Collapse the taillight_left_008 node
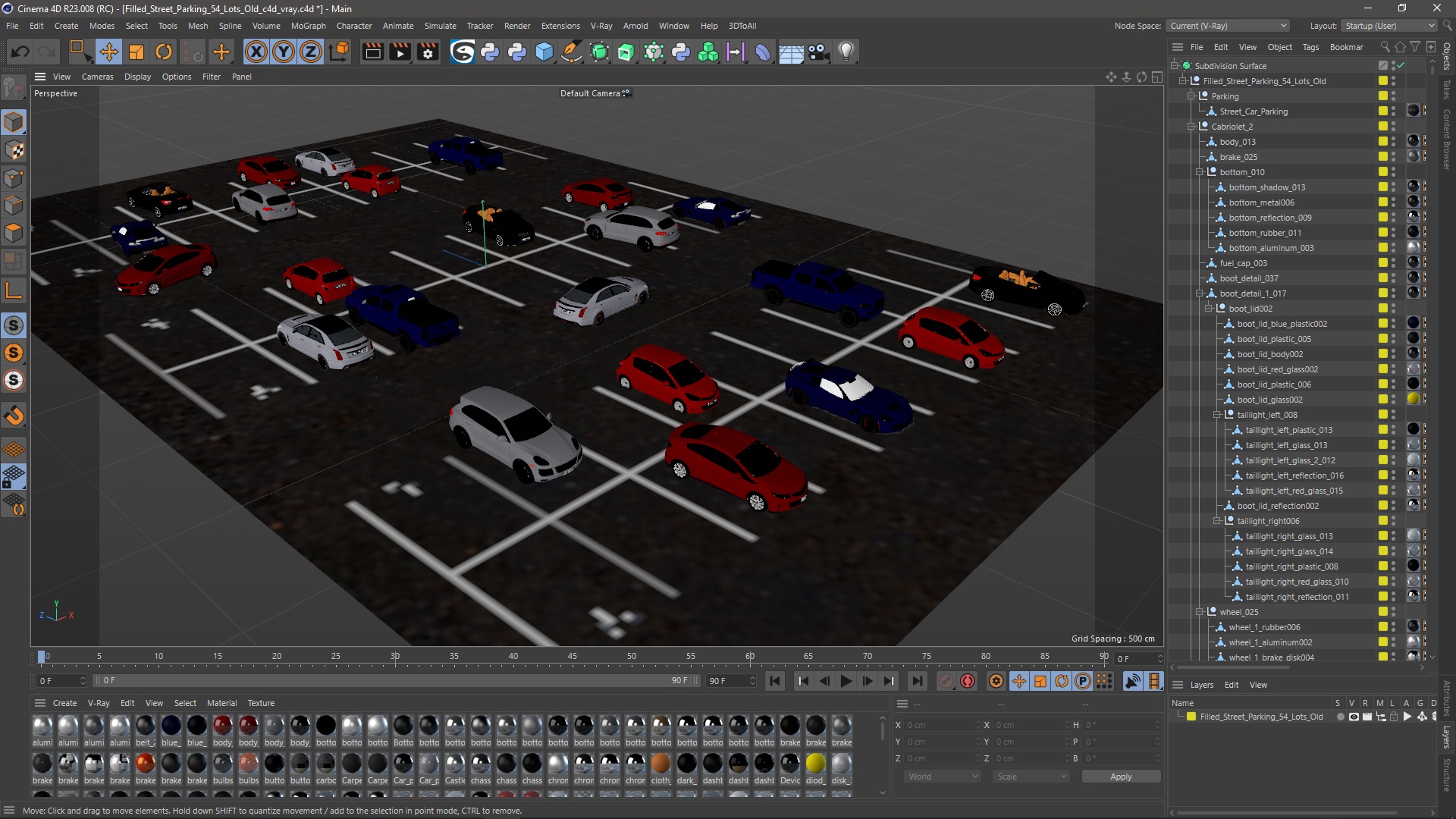The width and height of the screenshot is (1456, 819). 1217,415
